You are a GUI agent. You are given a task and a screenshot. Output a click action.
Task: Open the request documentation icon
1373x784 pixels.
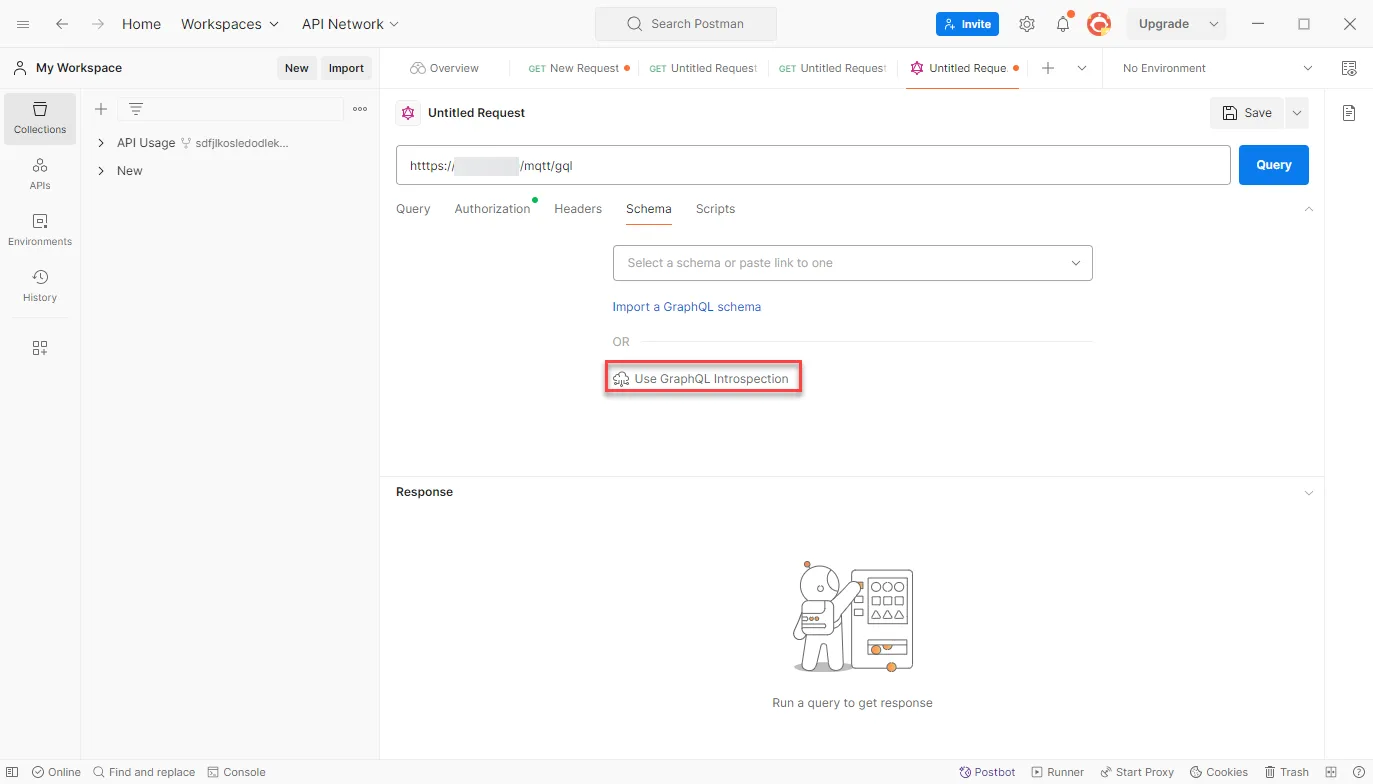tap(1349, 113)
